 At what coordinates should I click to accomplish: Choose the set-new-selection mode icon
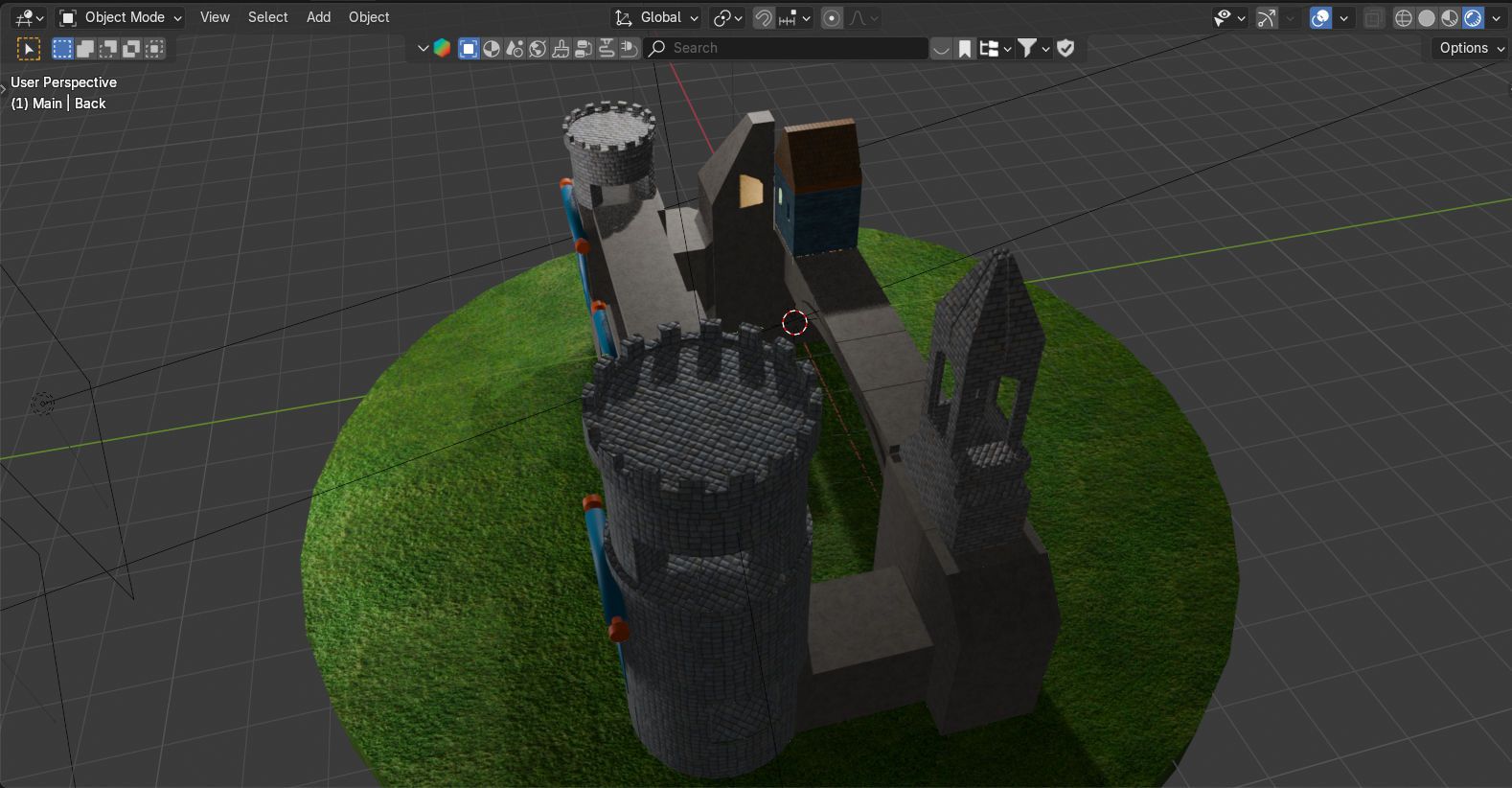(62, 48)
